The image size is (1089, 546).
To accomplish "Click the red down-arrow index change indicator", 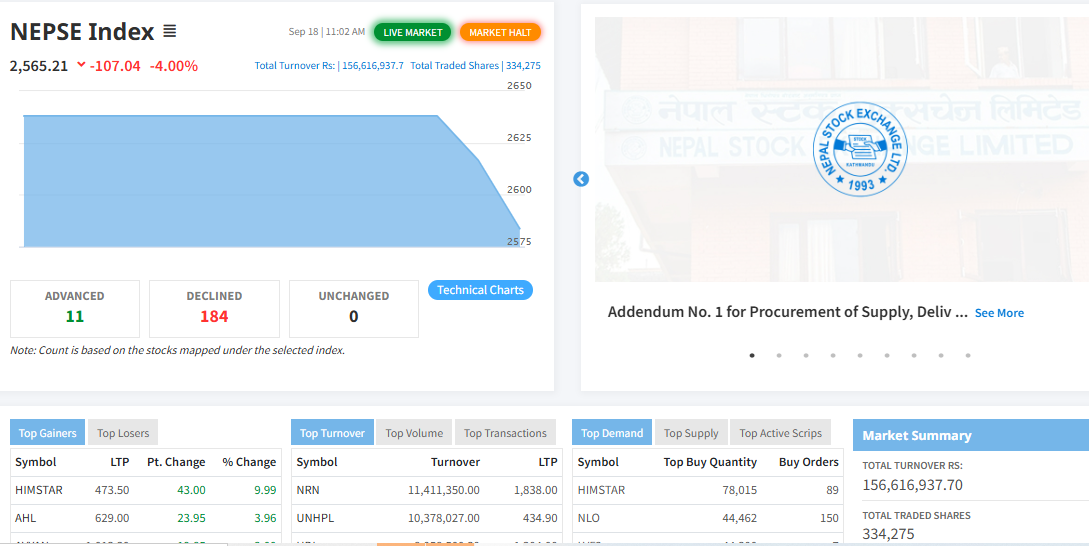I will [x=81, y=66].
